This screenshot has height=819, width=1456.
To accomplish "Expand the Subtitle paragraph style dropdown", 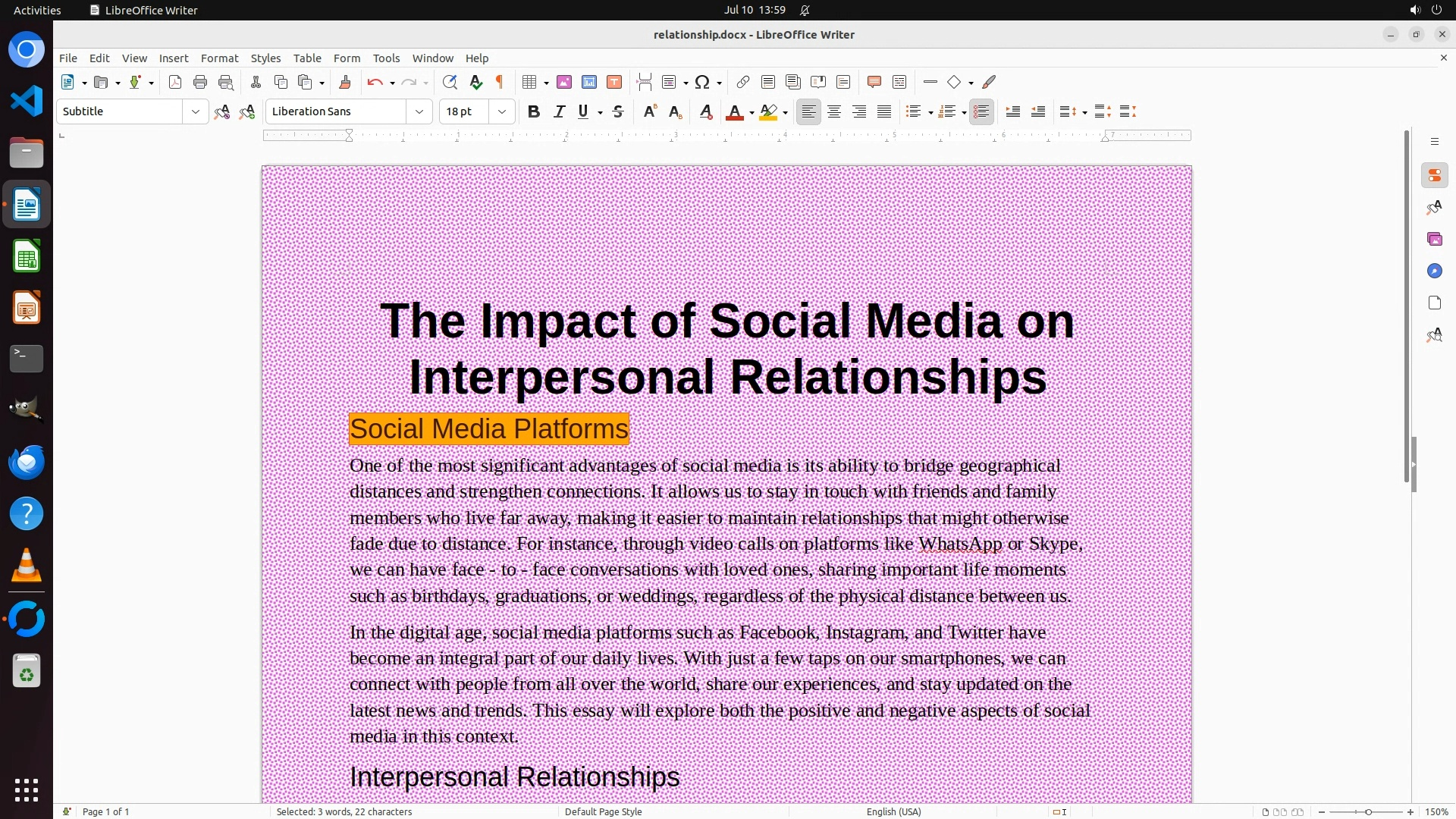I will (x=195, y=111).
